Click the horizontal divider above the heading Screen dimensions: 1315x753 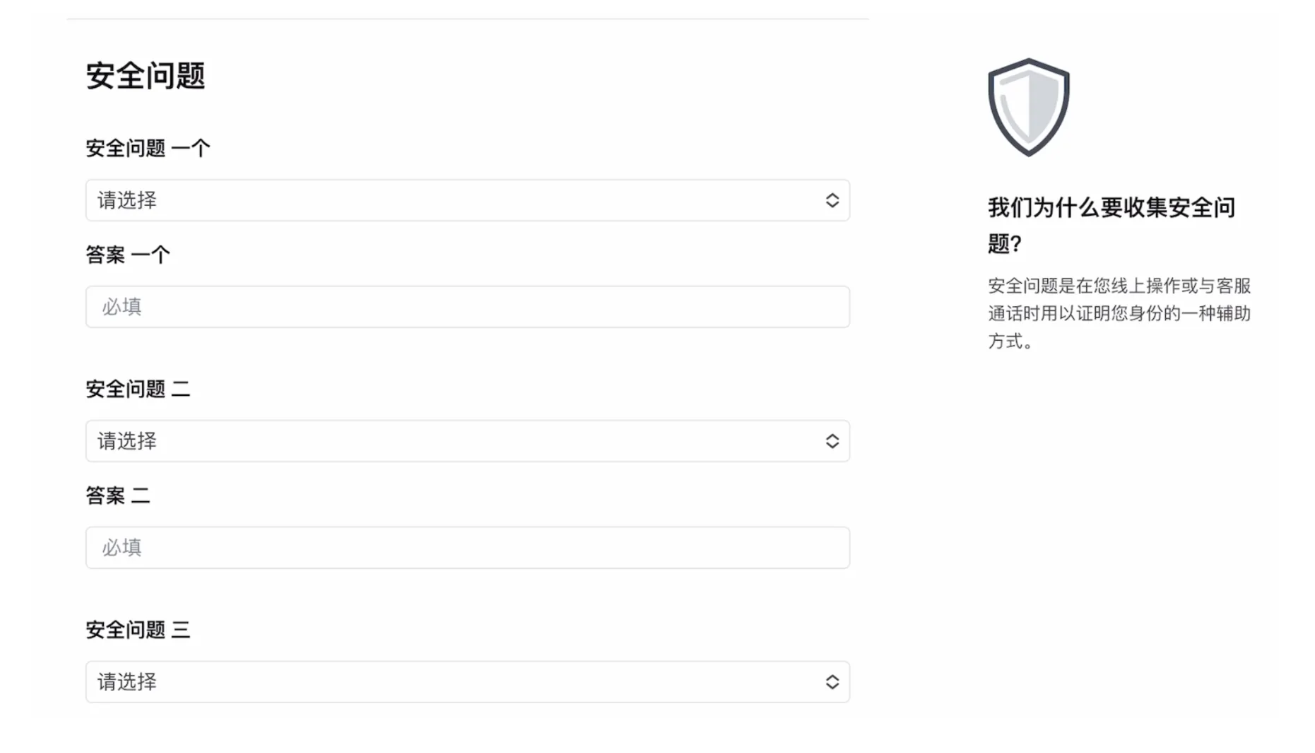tap(467, 19)
